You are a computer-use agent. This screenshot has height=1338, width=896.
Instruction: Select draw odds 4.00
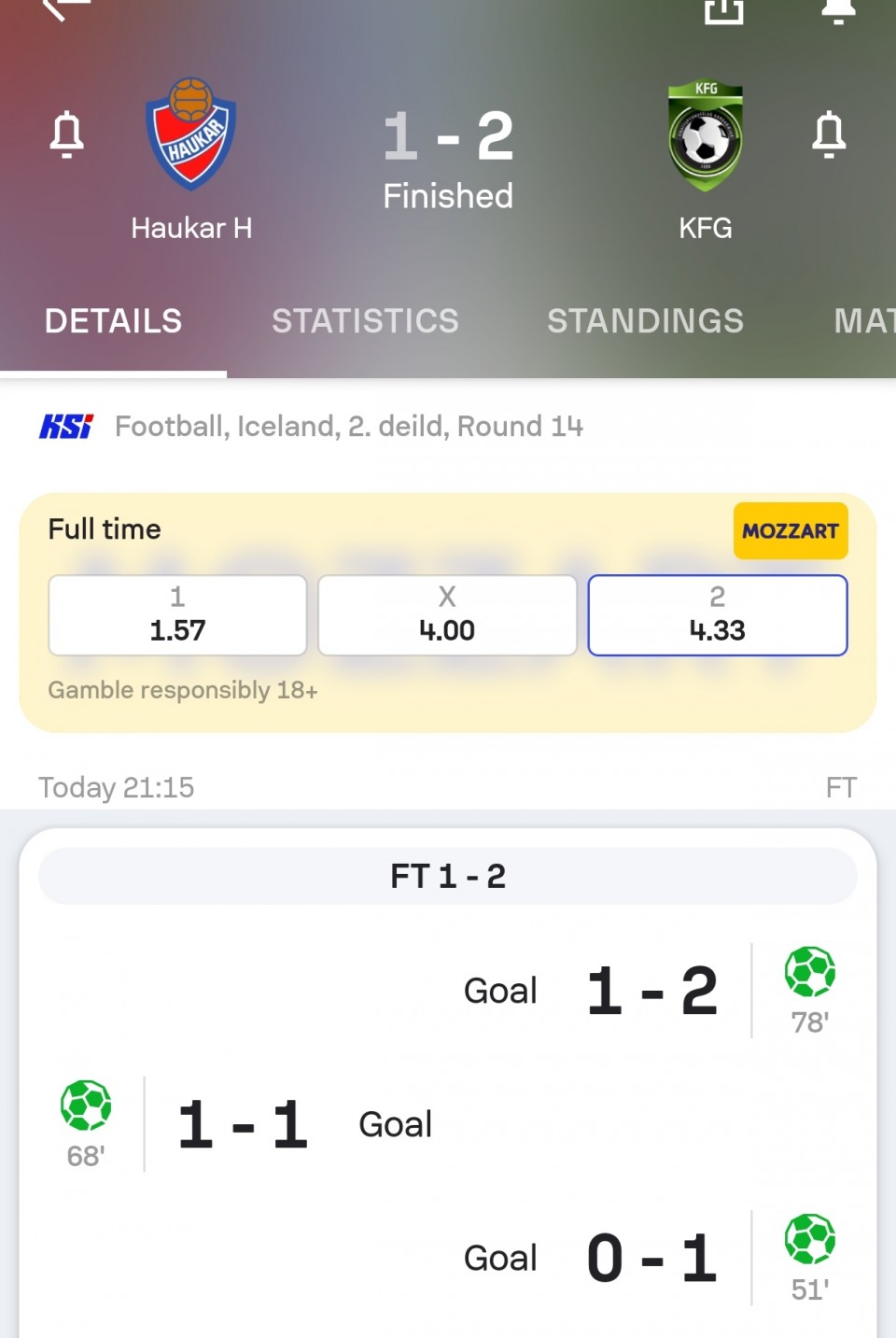tap(447, 615)
